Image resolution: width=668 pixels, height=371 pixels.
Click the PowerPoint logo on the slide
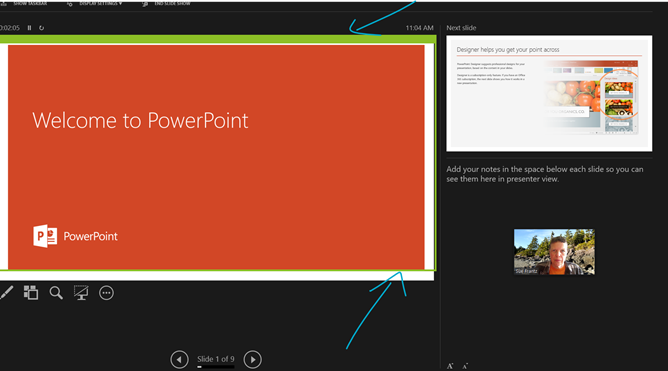coord(75,236)
